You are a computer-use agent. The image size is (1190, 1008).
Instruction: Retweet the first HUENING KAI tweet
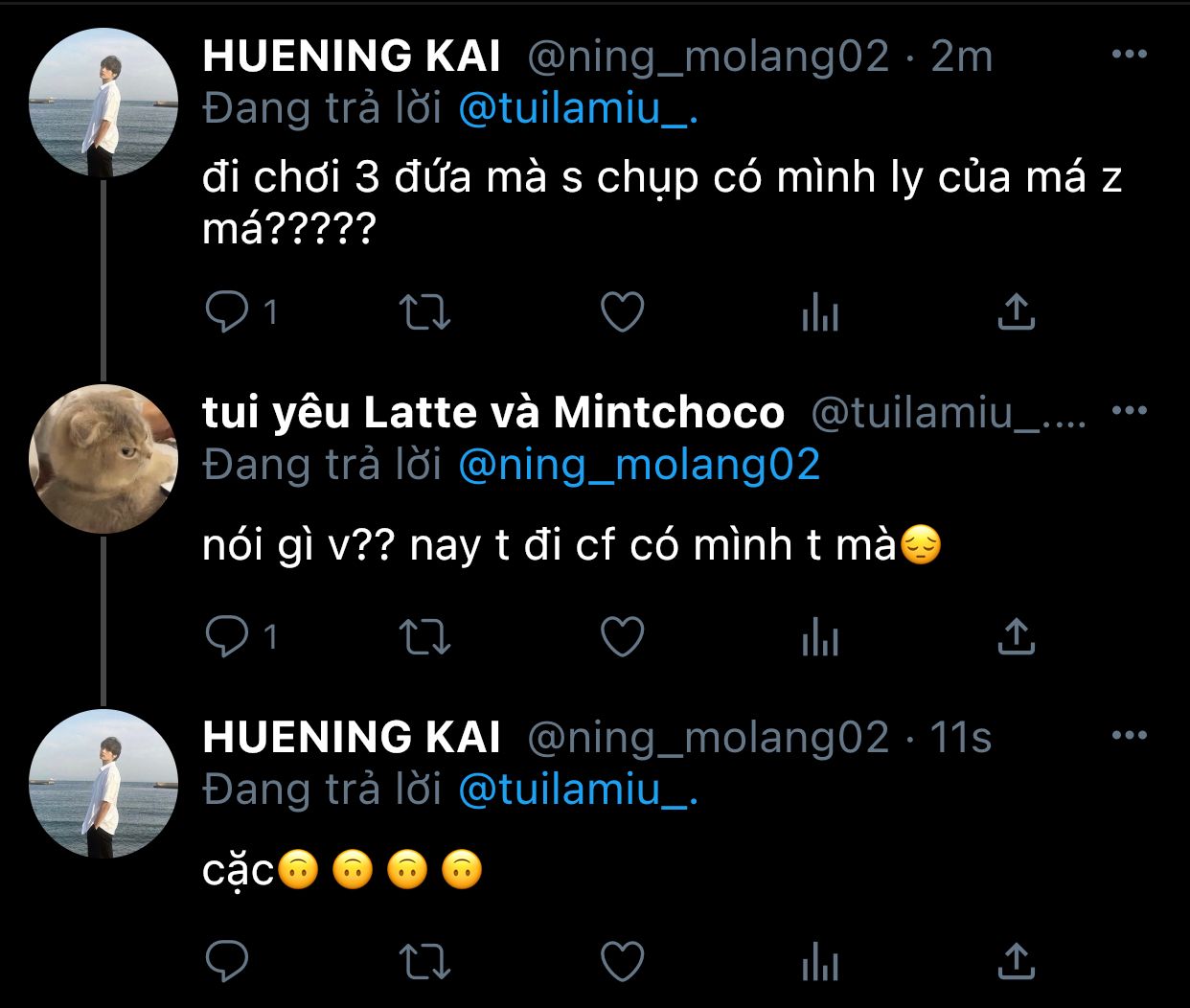(x=423, y=312)
